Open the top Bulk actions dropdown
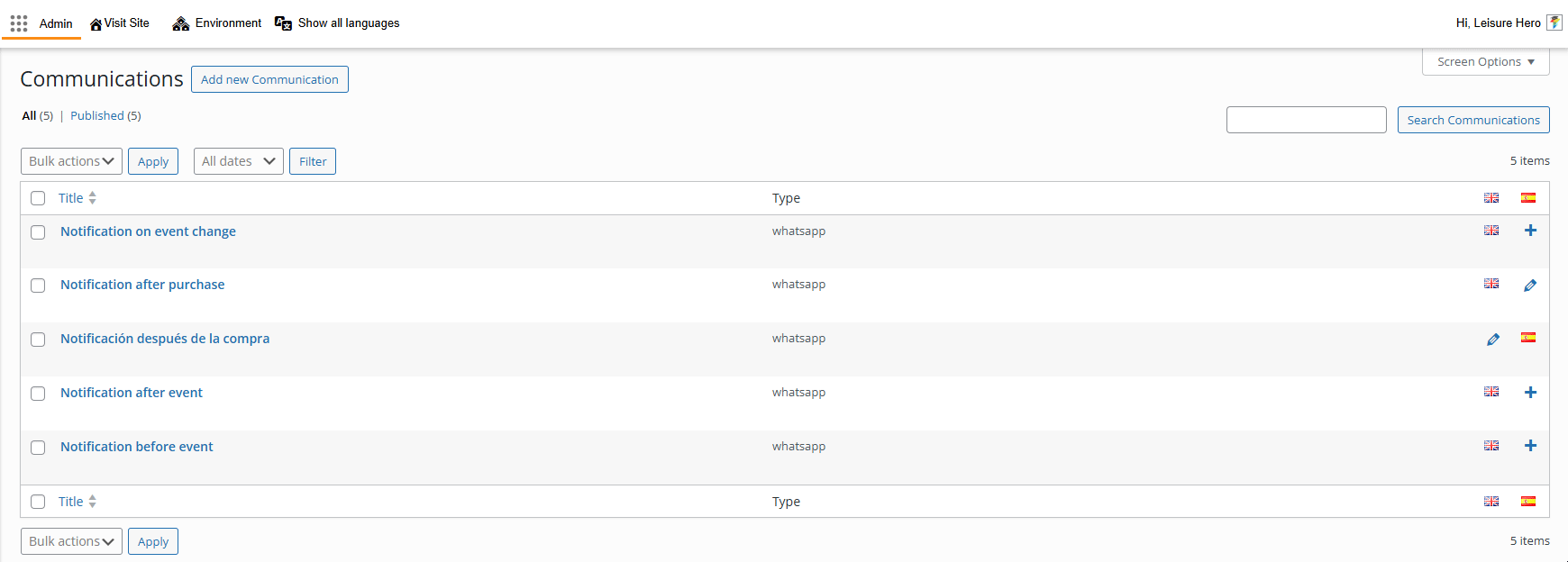 (71, 161)
